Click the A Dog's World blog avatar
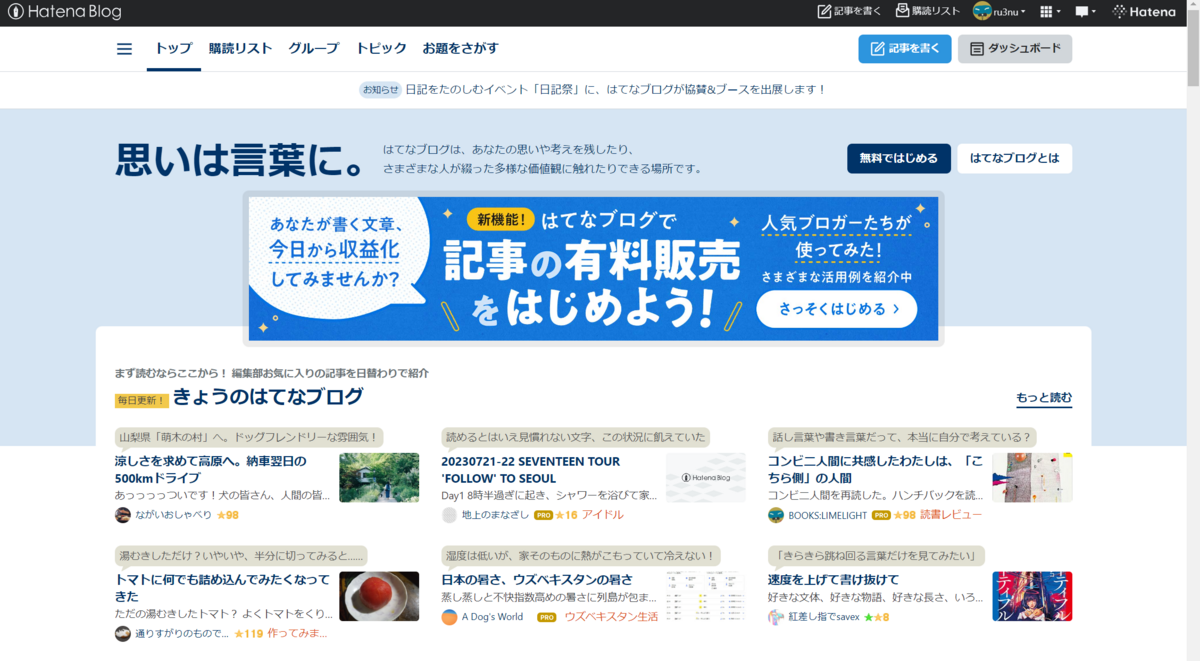This screenshot has height=661, width=1200. [x=450, y=617]
